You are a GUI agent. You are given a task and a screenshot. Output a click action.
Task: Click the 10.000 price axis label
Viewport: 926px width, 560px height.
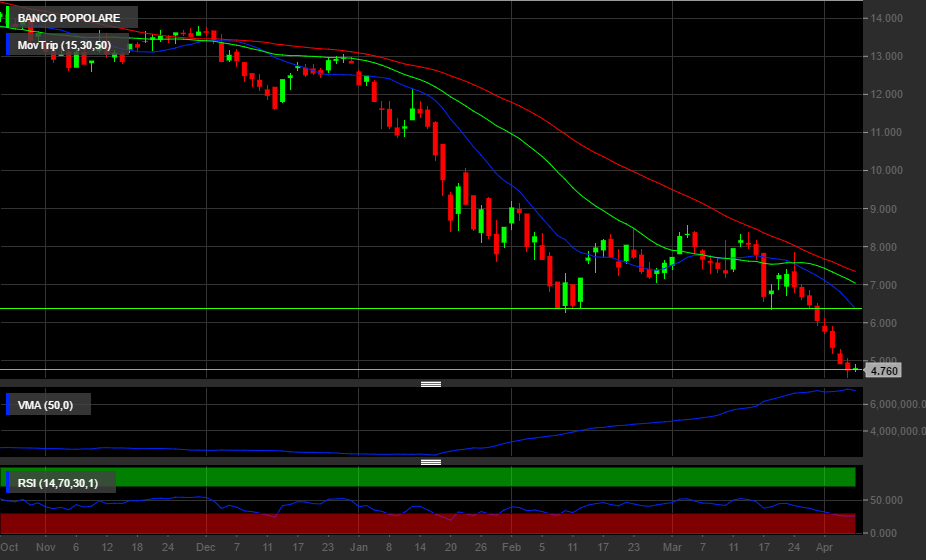tap(887, 171)
